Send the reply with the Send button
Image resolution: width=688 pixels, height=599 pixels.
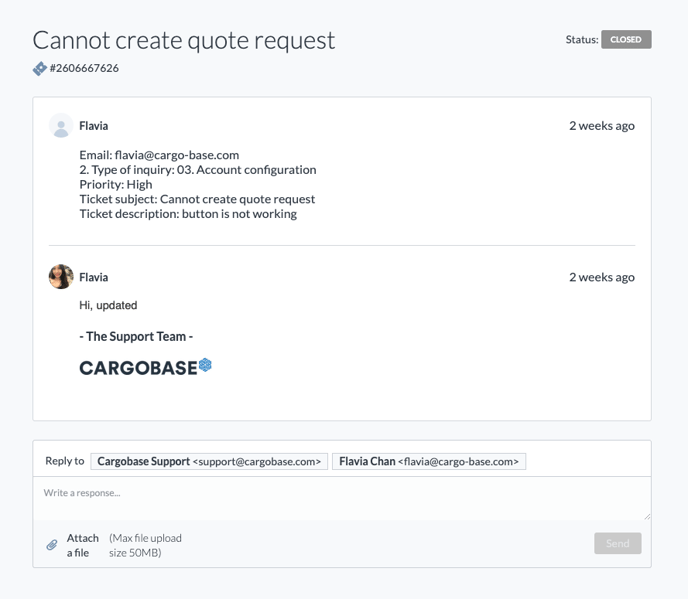pyautogui.click(x=617, y=543)
